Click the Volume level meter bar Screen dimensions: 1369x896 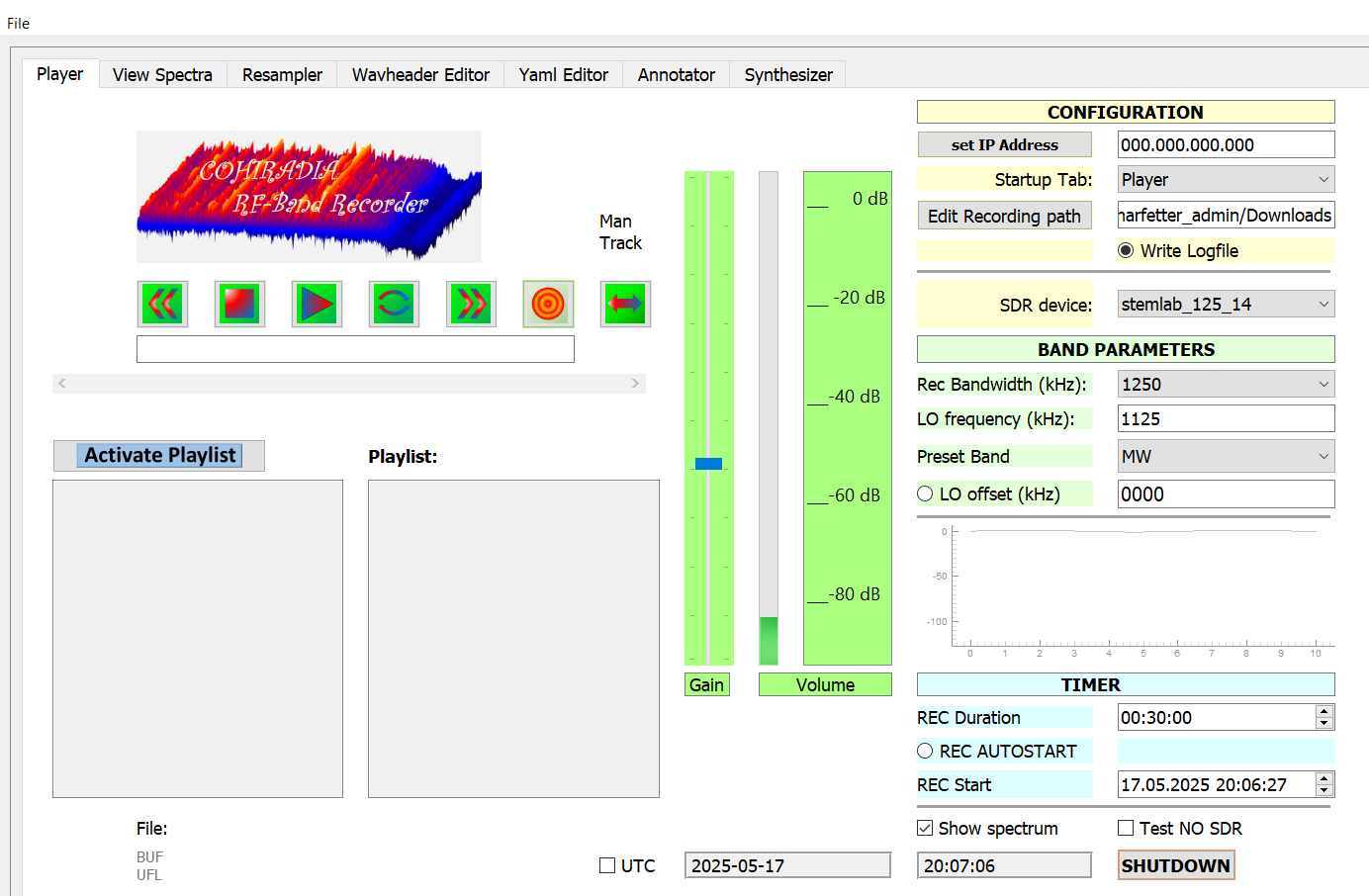[x=769, y=418]
